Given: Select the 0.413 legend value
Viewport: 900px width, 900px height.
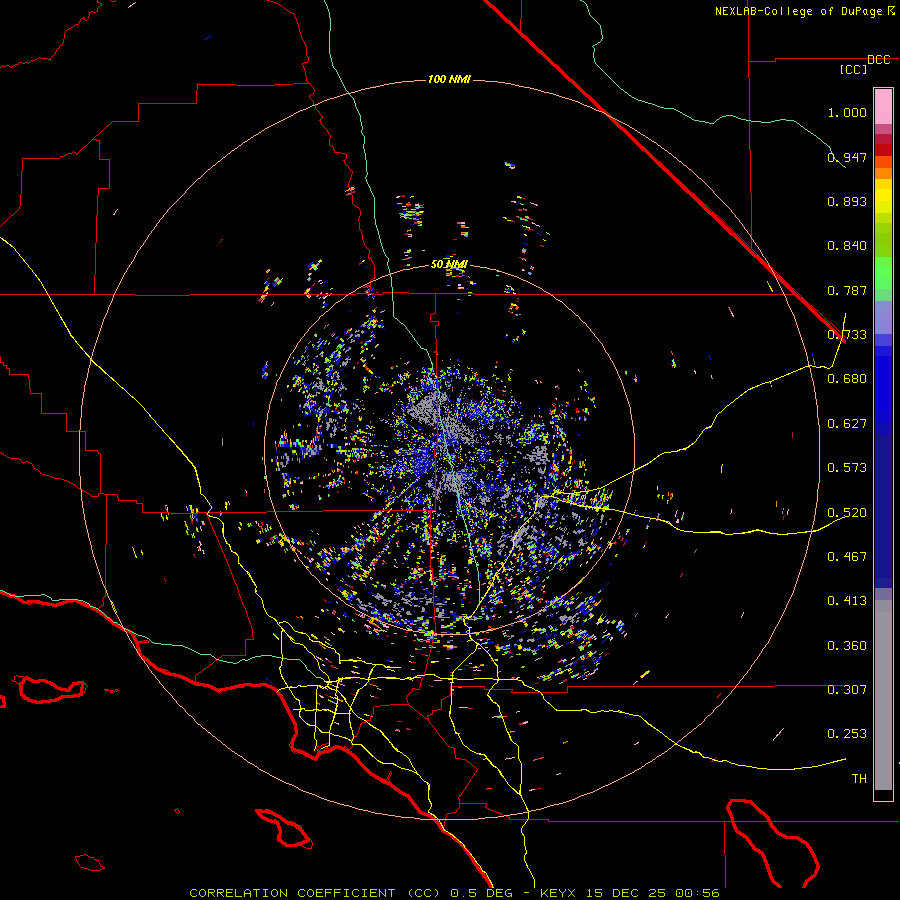Looking at the screenshot, I should coord(847,601).
